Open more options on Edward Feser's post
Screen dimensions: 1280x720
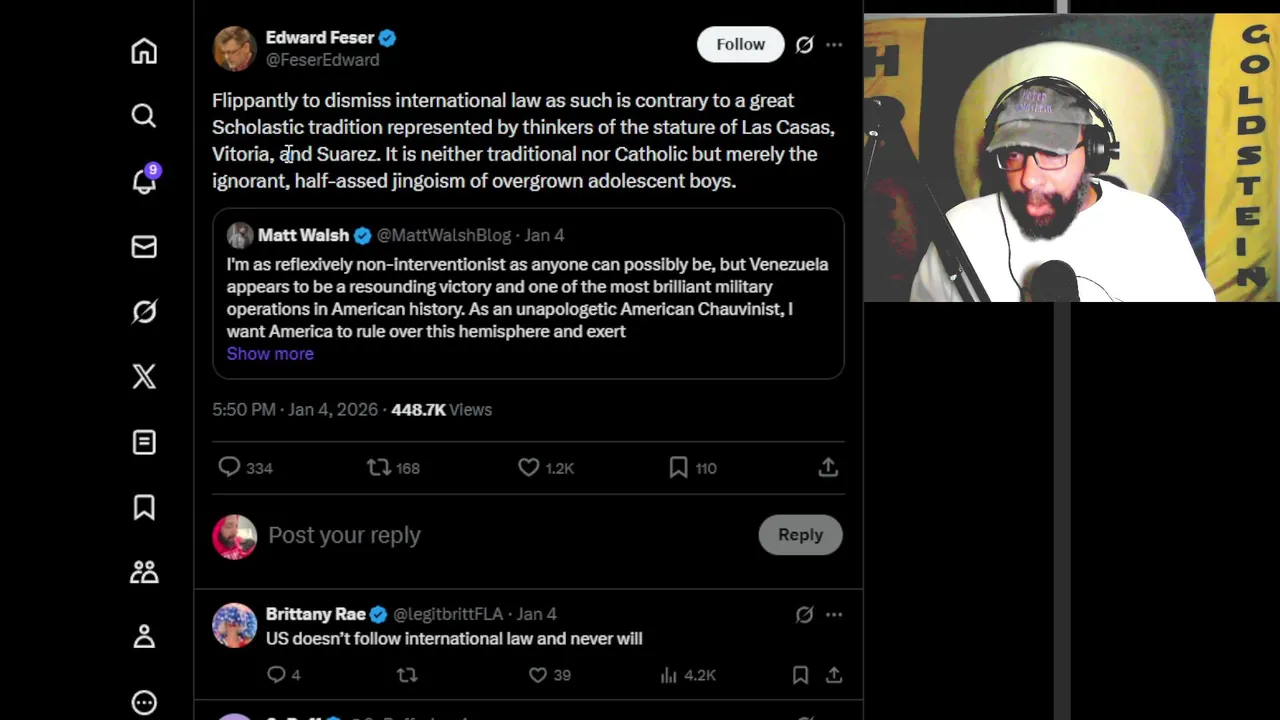click(834, 45)
